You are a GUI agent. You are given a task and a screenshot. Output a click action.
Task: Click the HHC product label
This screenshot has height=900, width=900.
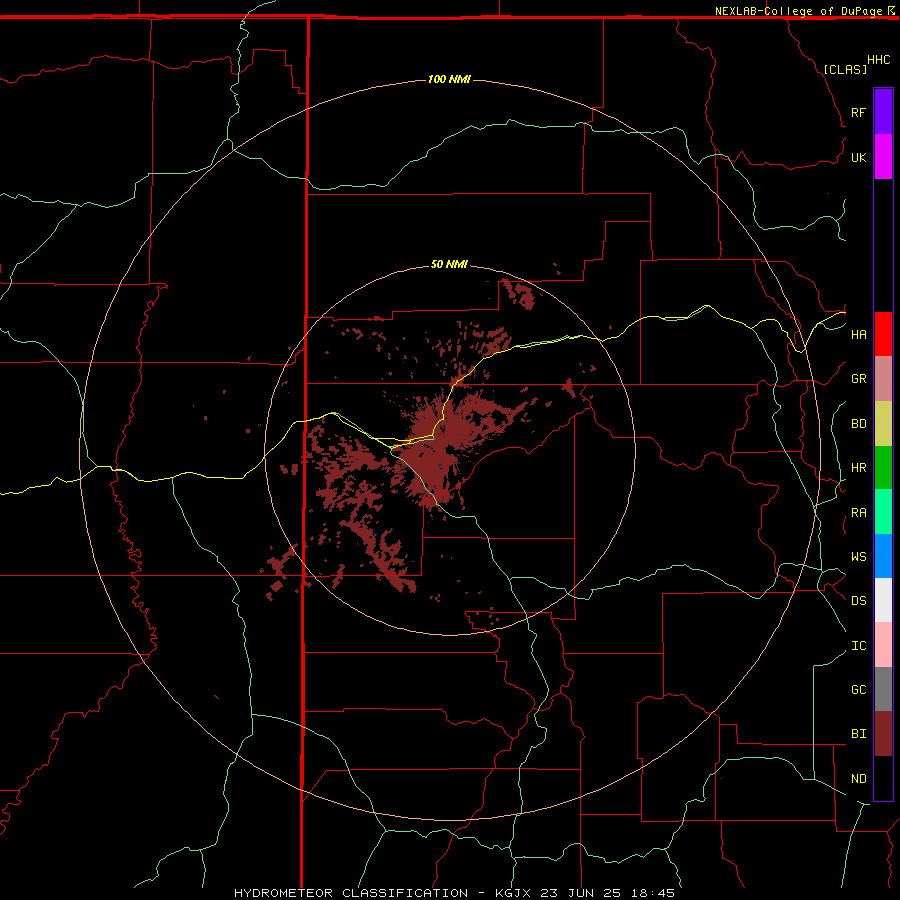point(878,60)
